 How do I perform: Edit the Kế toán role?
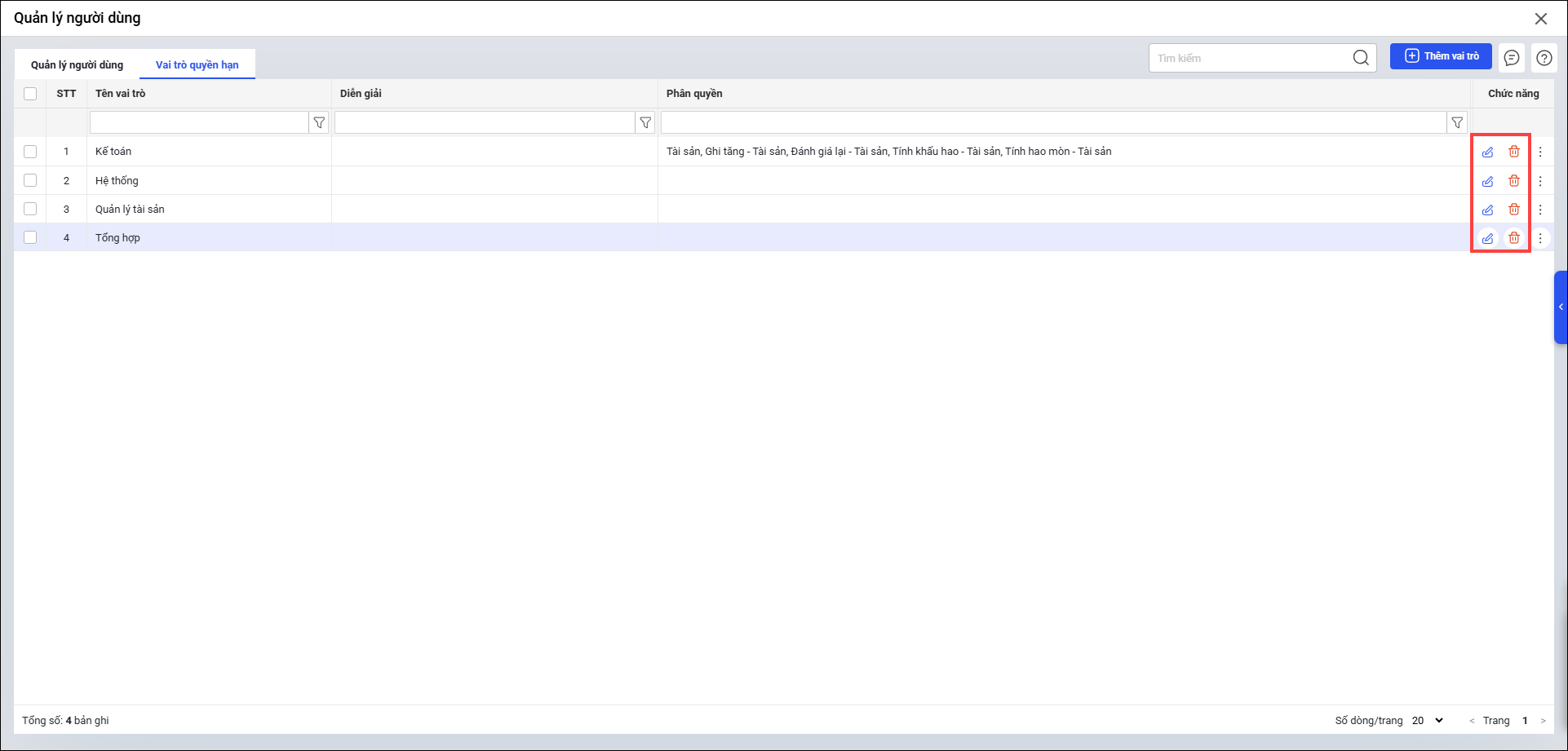pyautogui.click(x=1487, y=152)
